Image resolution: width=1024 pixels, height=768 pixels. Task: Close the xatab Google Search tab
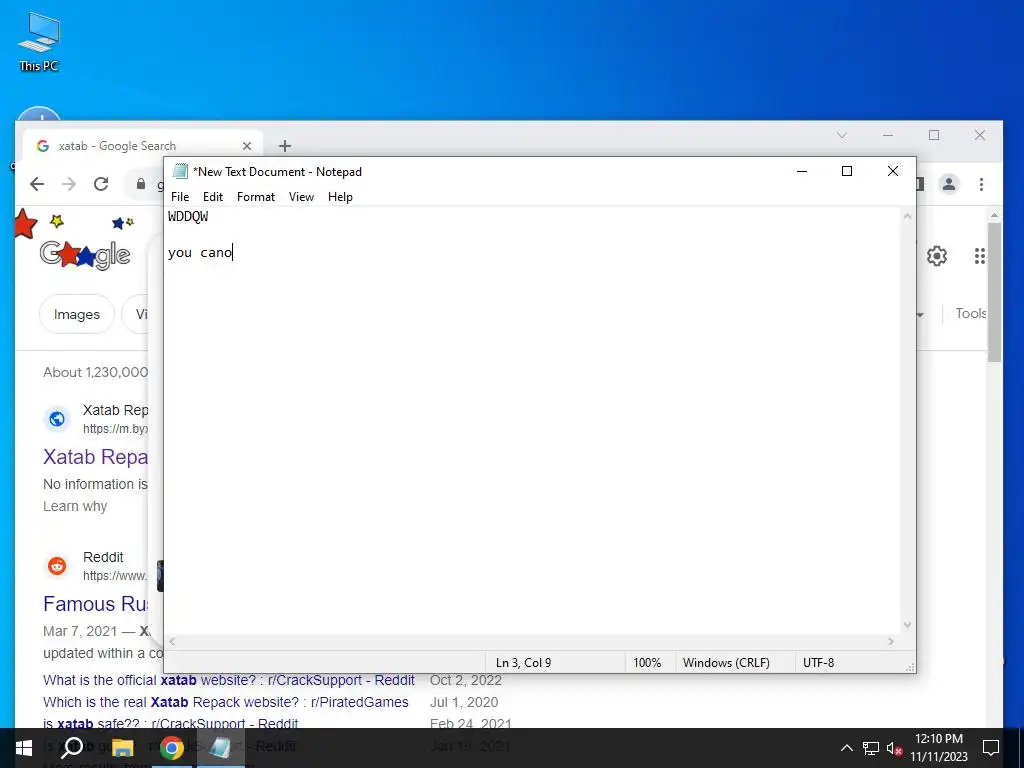[x=247, y=146]
